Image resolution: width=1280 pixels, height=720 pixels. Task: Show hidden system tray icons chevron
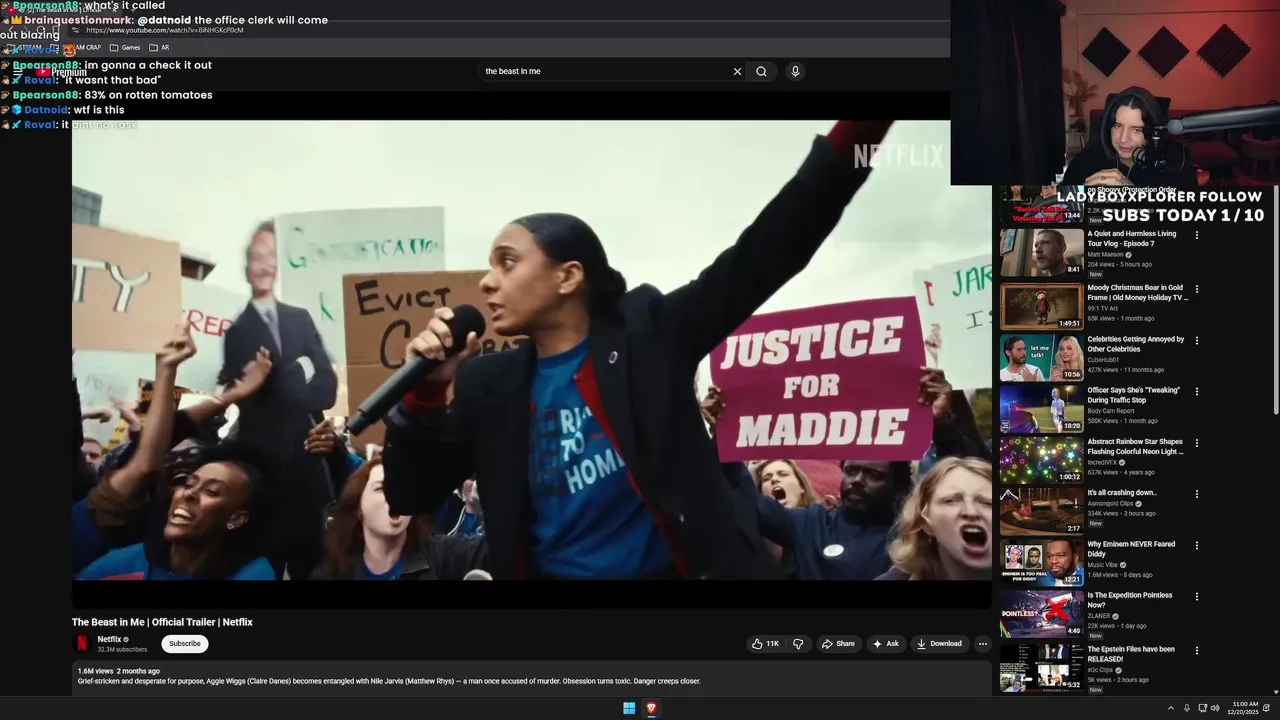tap(1171, 708)
